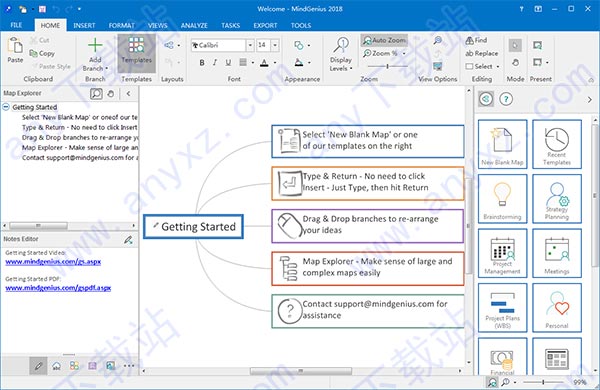600x390 pixels.
Task: Open the font name Calibri dropdown
Action: [250, 45]
